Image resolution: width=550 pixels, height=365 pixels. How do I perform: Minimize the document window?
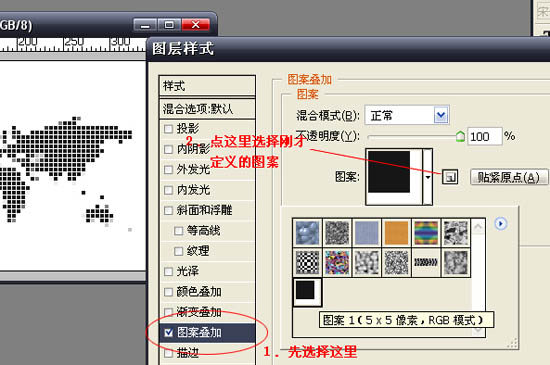pos(145,25)
